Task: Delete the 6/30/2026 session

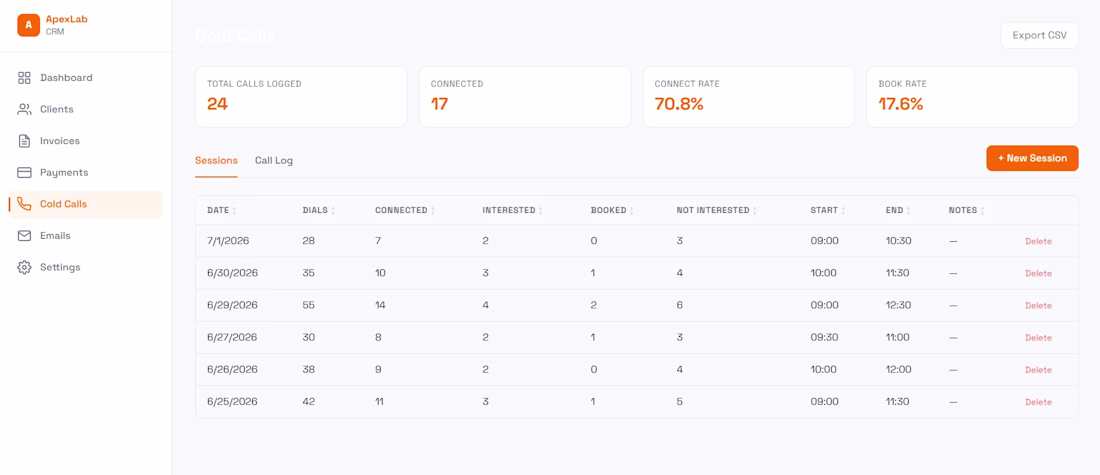Action: coord(1038,274)
